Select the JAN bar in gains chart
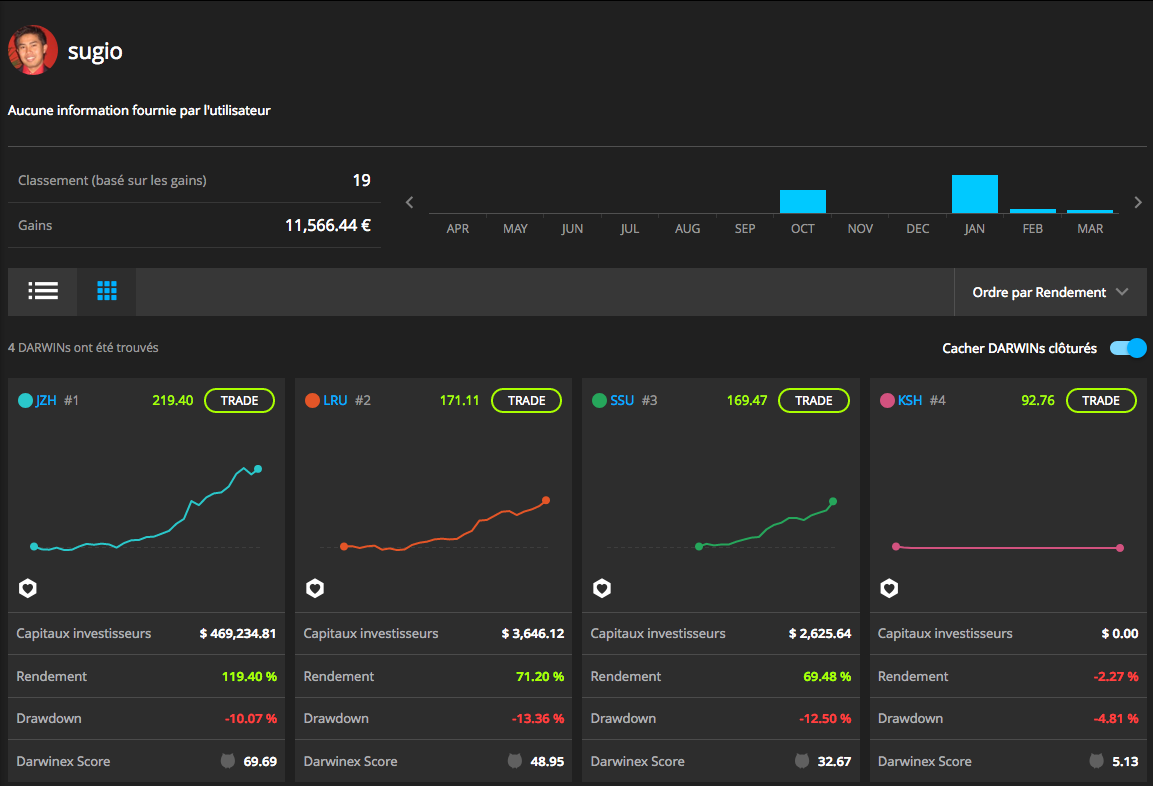Image resolution: width=1153 pixels, height=786 pixels. 974,194
